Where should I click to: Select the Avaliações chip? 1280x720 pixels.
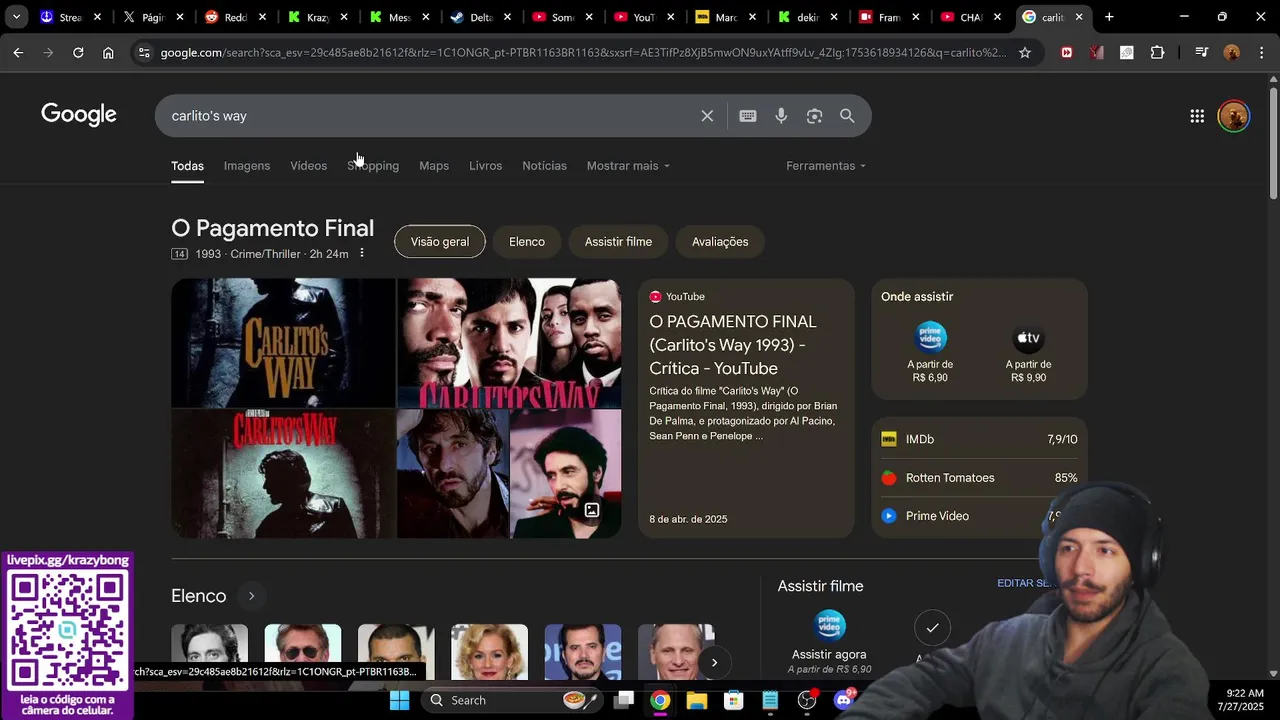click(720, 242)
